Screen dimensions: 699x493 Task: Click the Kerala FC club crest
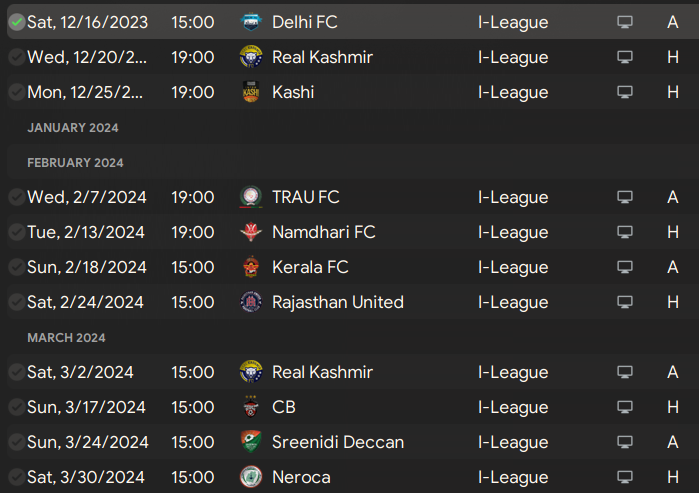pos(251,267)
